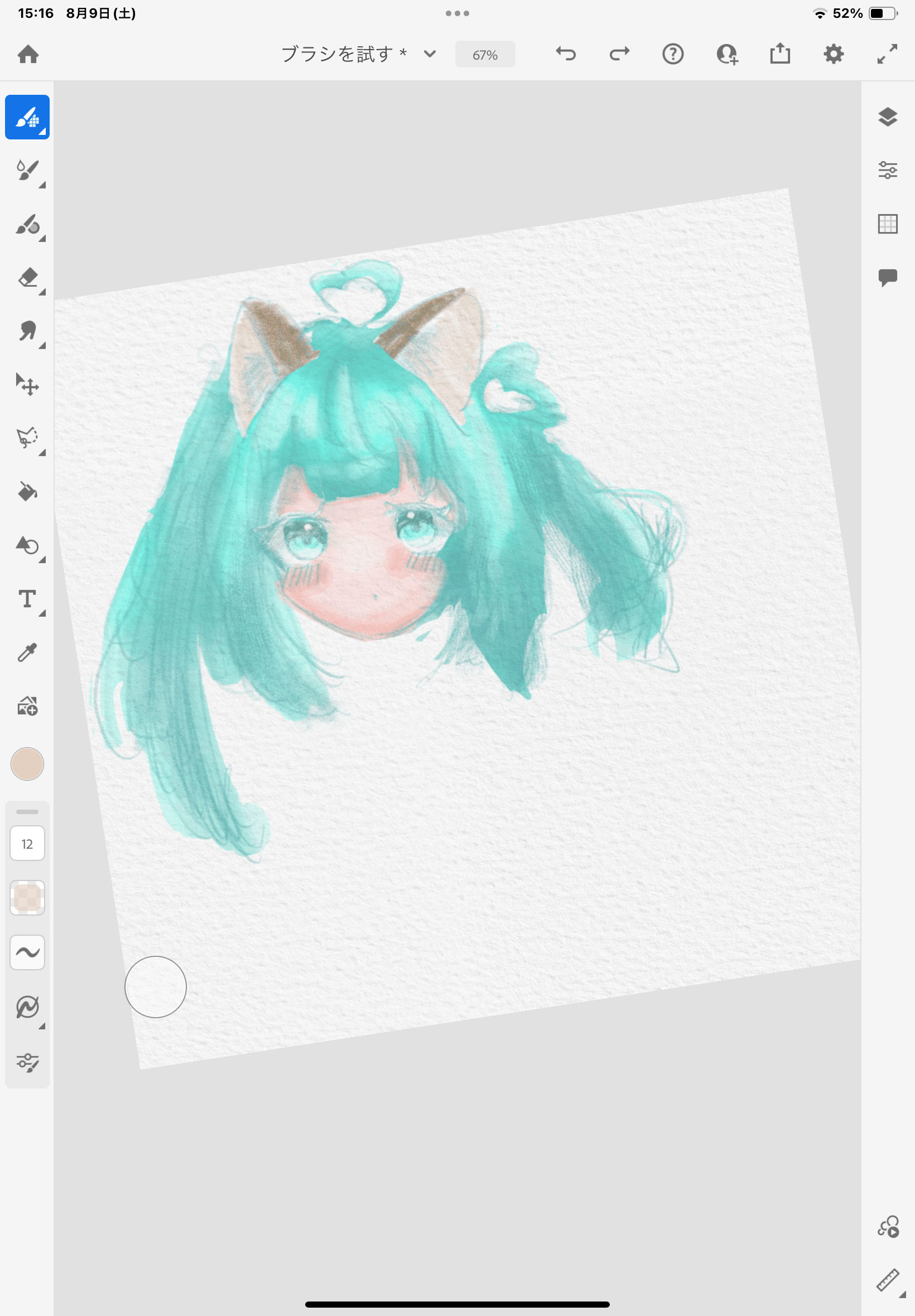The height and width of the screenshot is (1316, 915).
Task: Select the Pixel brush tool
Action: [27, 117]
